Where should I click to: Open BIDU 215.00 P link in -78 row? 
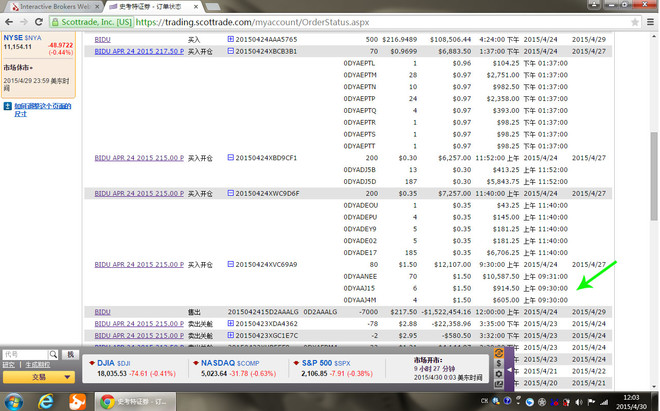pos(139,324)
